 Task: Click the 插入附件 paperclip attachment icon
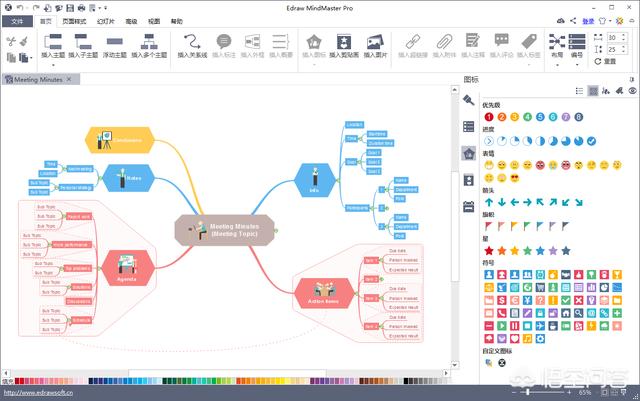click(444, 42)
